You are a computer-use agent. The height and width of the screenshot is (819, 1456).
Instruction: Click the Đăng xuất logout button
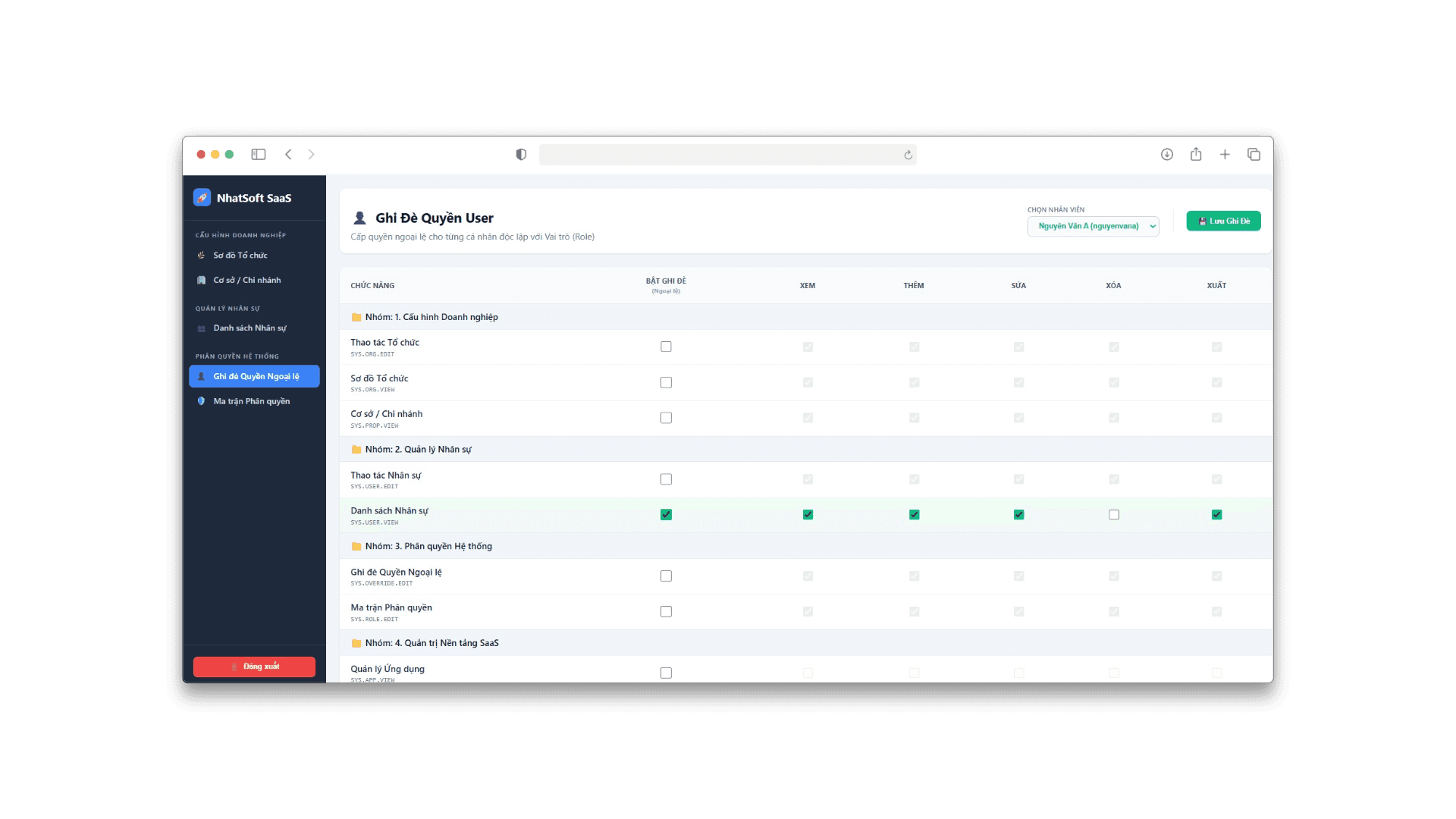pos(254,667)
